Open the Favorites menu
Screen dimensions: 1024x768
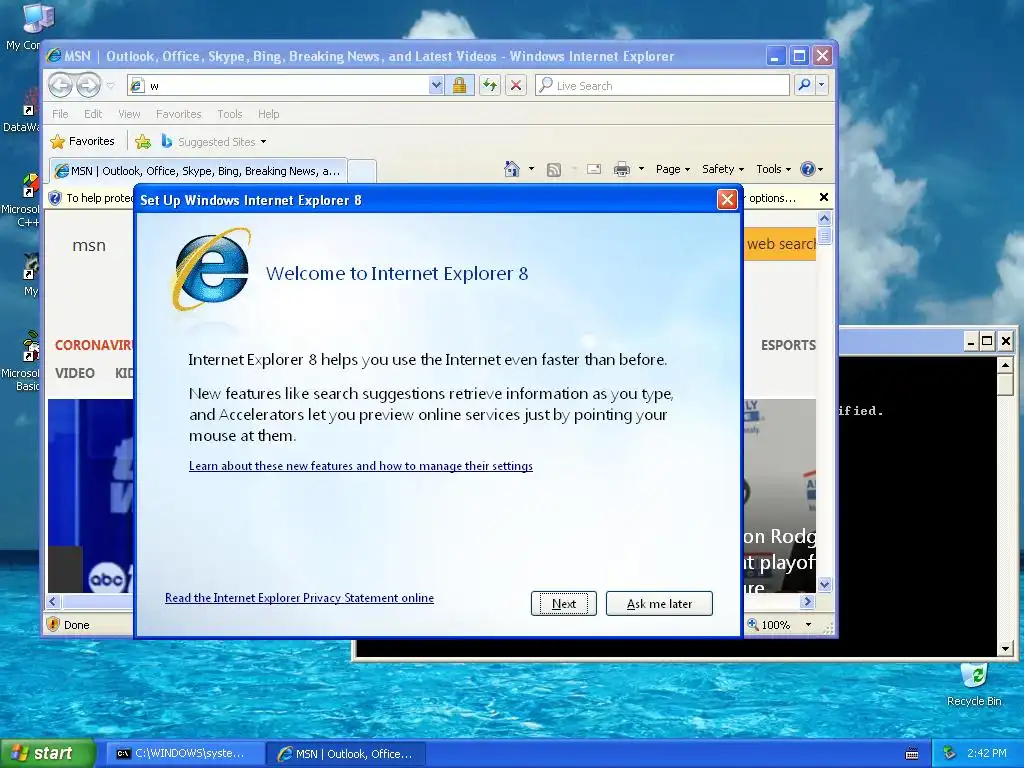coord(178,114)
